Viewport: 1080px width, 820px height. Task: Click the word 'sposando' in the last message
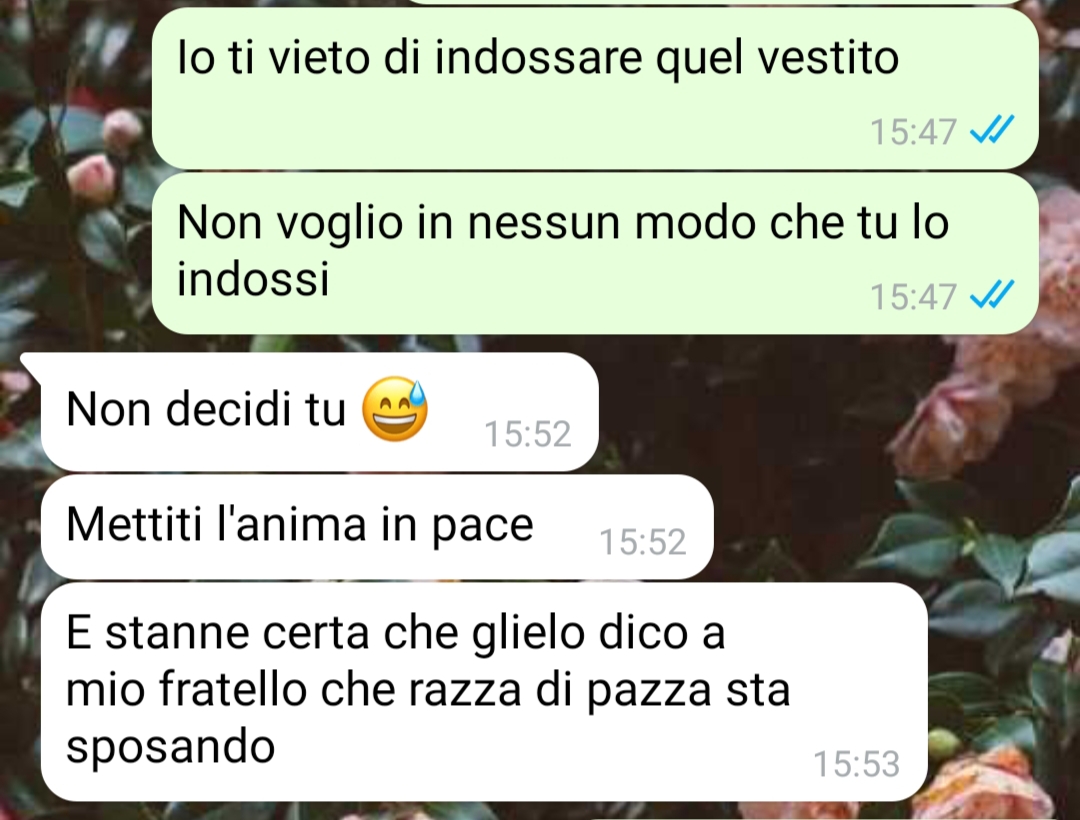(171, 748)
